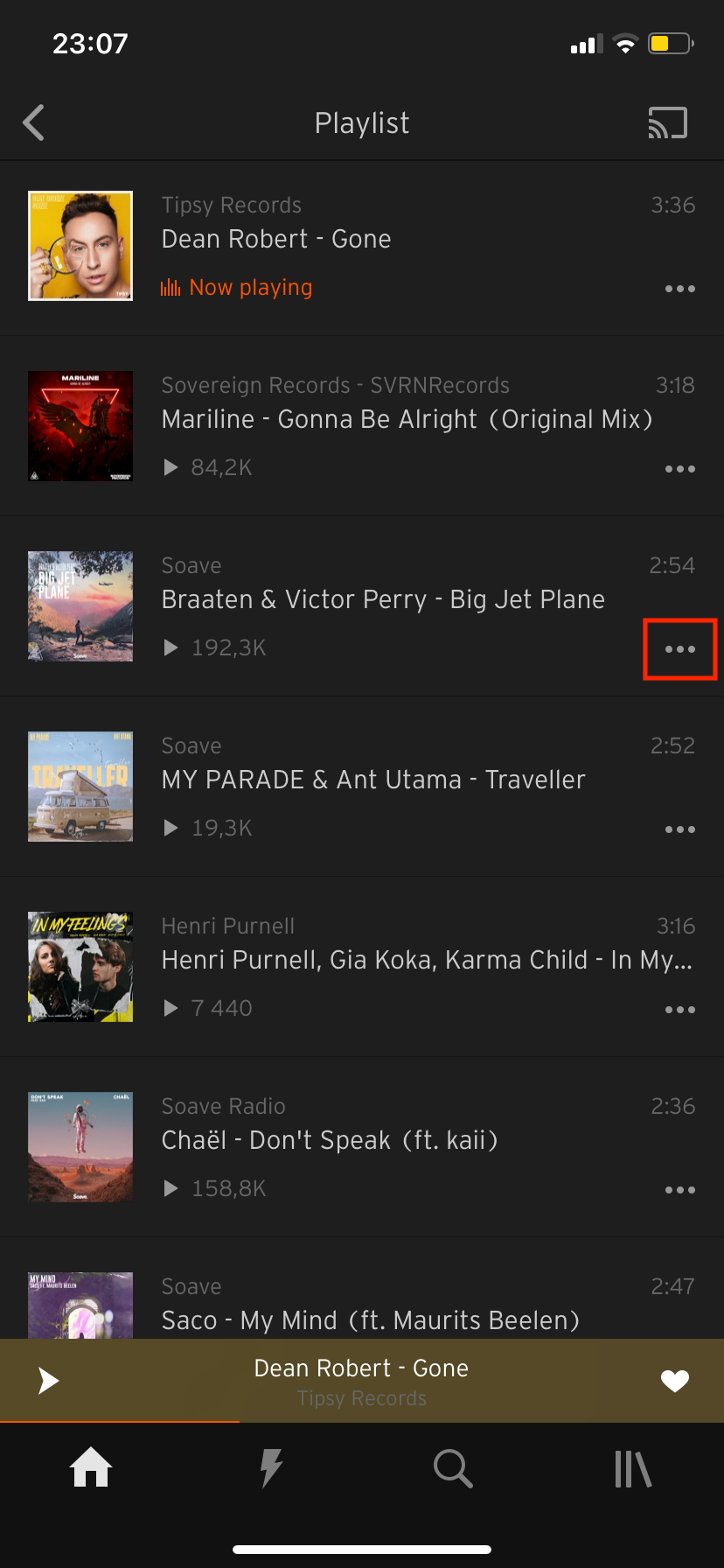Like the currently playing Dean Robert track
The width and height of the screenshot is (724, 1568).
674,1381
